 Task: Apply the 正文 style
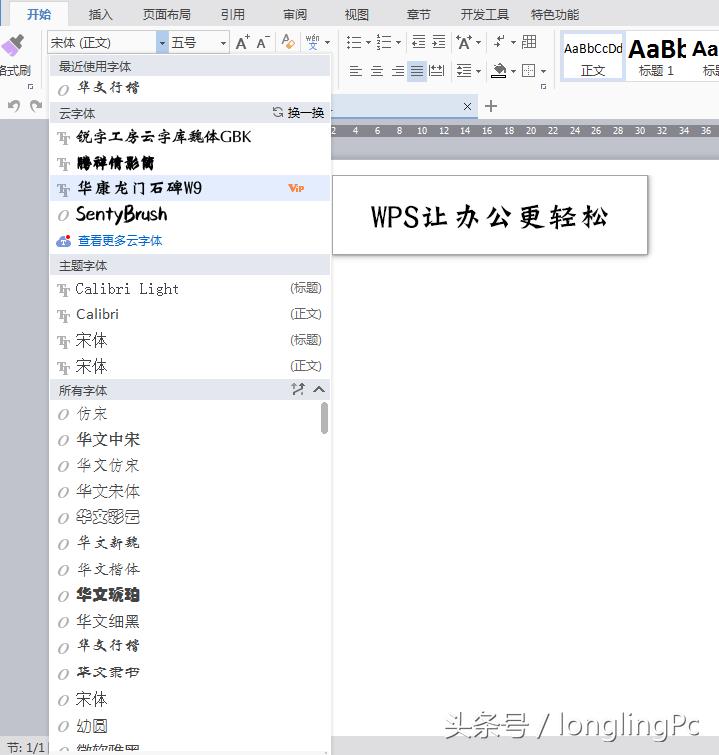(593, 57)
